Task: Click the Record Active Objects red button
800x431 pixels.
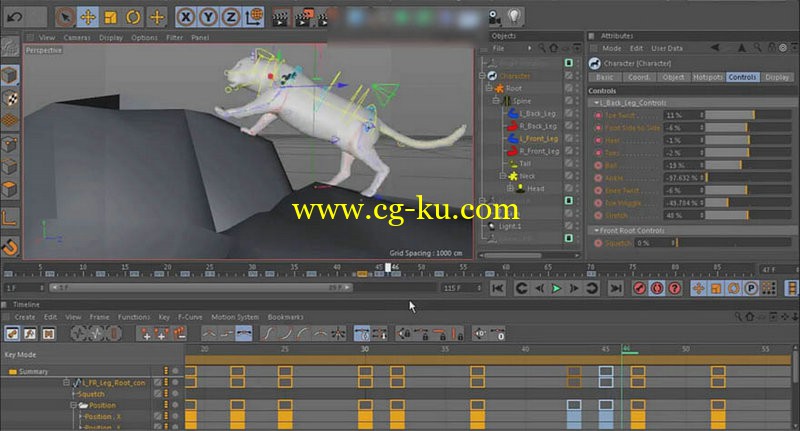Action: [639, 289]
